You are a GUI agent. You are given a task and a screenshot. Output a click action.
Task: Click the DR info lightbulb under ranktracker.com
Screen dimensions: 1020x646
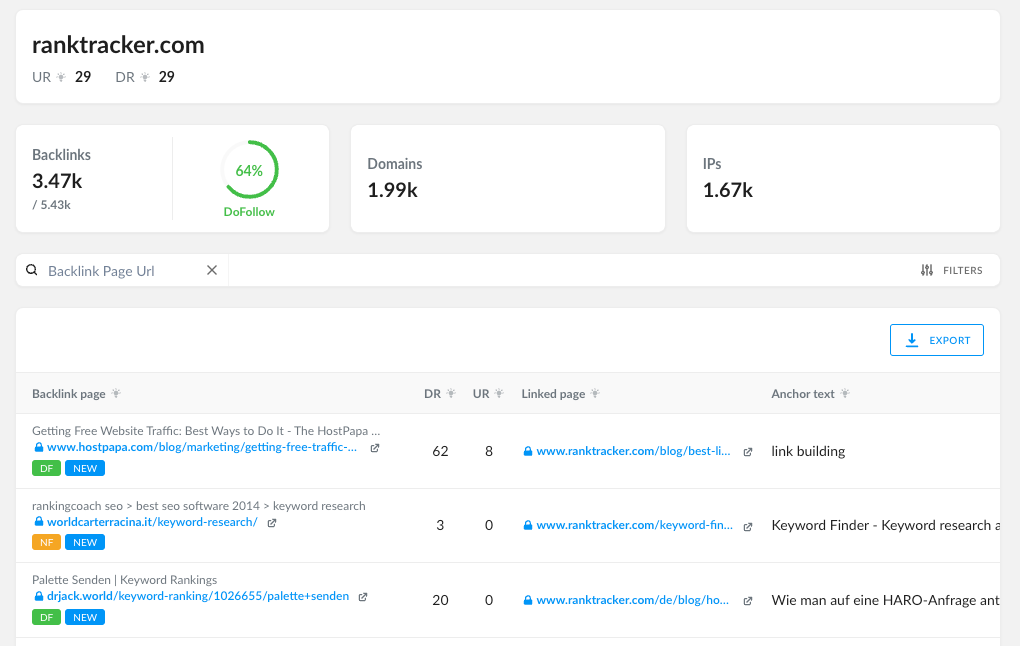(145, 77)
